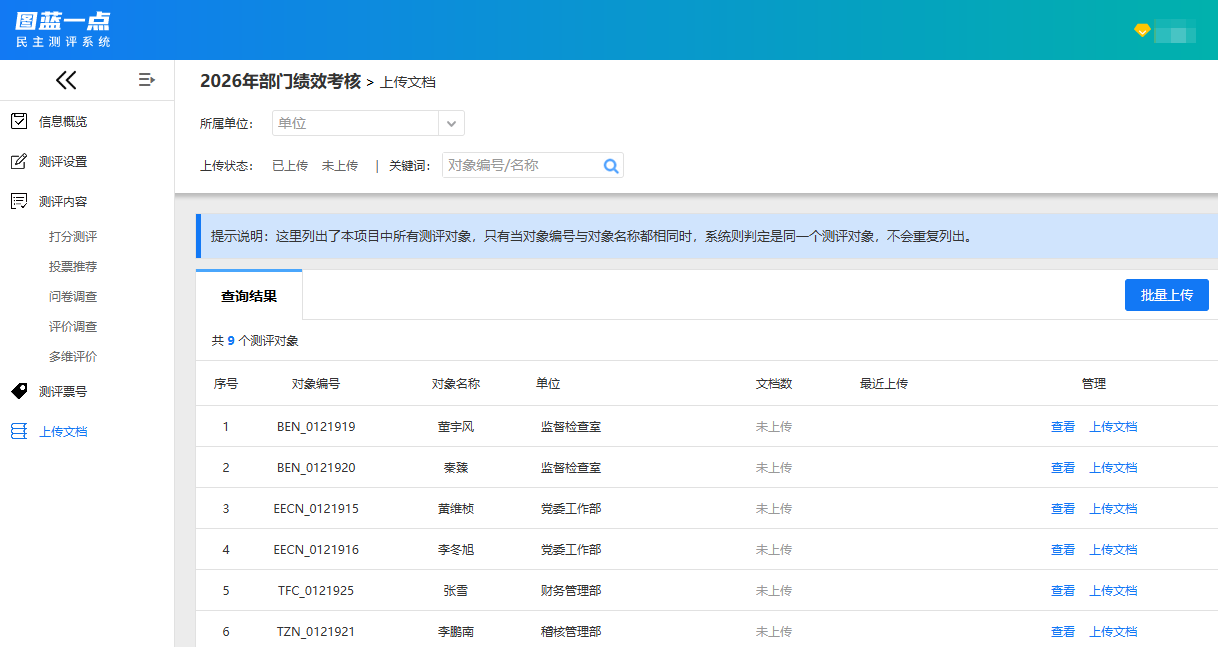Select the 查询结果 tab
The height and width of the screenshot is (647, 1218).
click(249, 296)
